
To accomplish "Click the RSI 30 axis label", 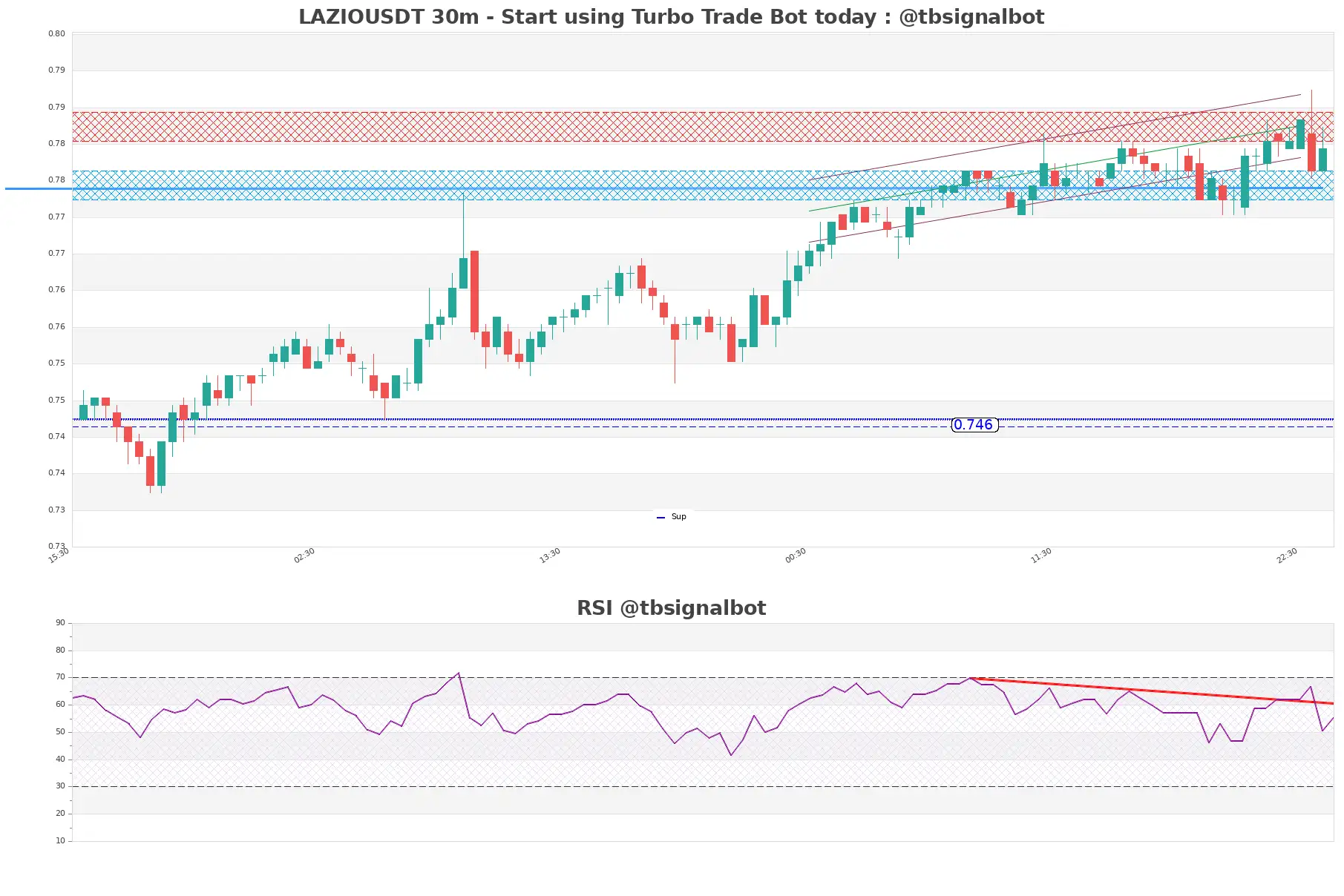I will pos(60,786).
